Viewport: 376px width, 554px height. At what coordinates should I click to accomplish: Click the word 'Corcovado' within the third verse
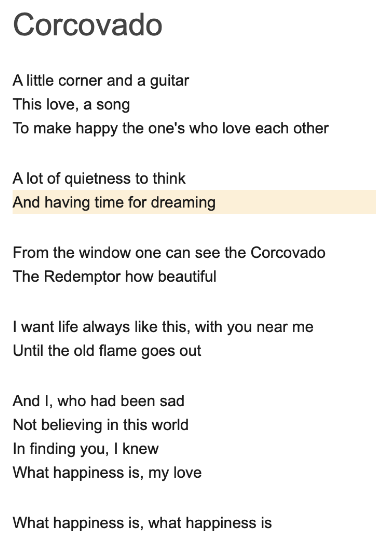[x=288, y=253]
